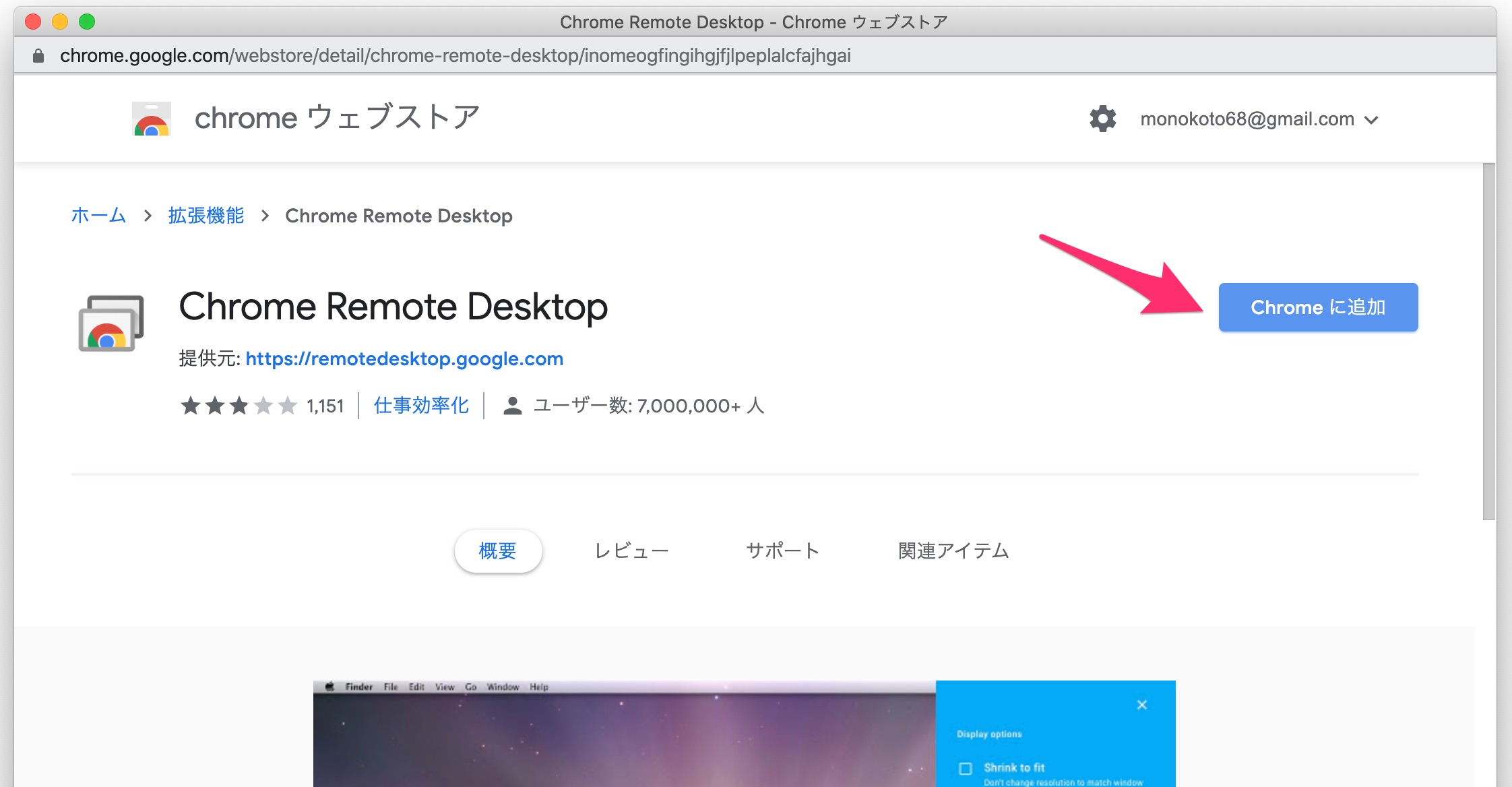The height and width of the screenshot is (787, 1512).
Task: Switch to the レビュー tab
Action: coord(631,551)
